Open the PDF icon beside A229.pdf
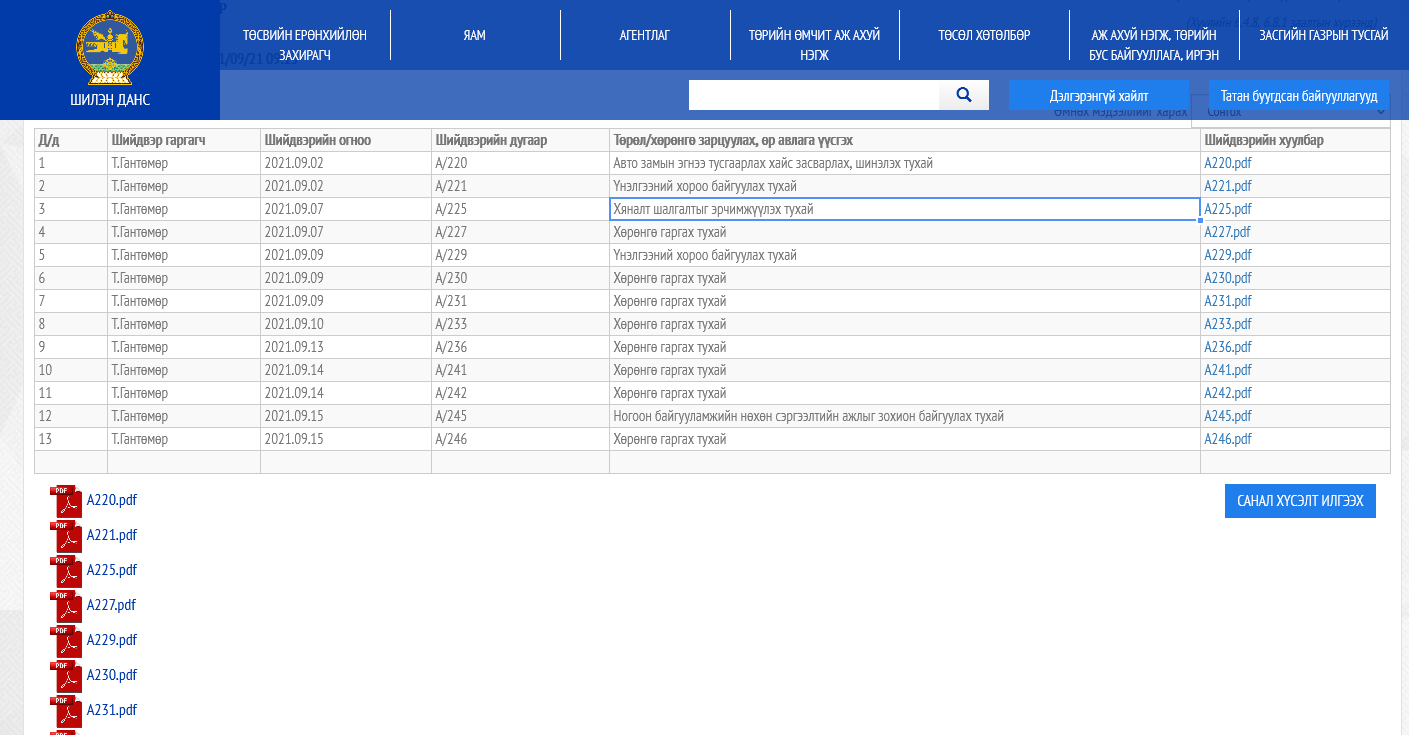The height and width of the screenshot is (735, 1409). click(x=67, y=641)
